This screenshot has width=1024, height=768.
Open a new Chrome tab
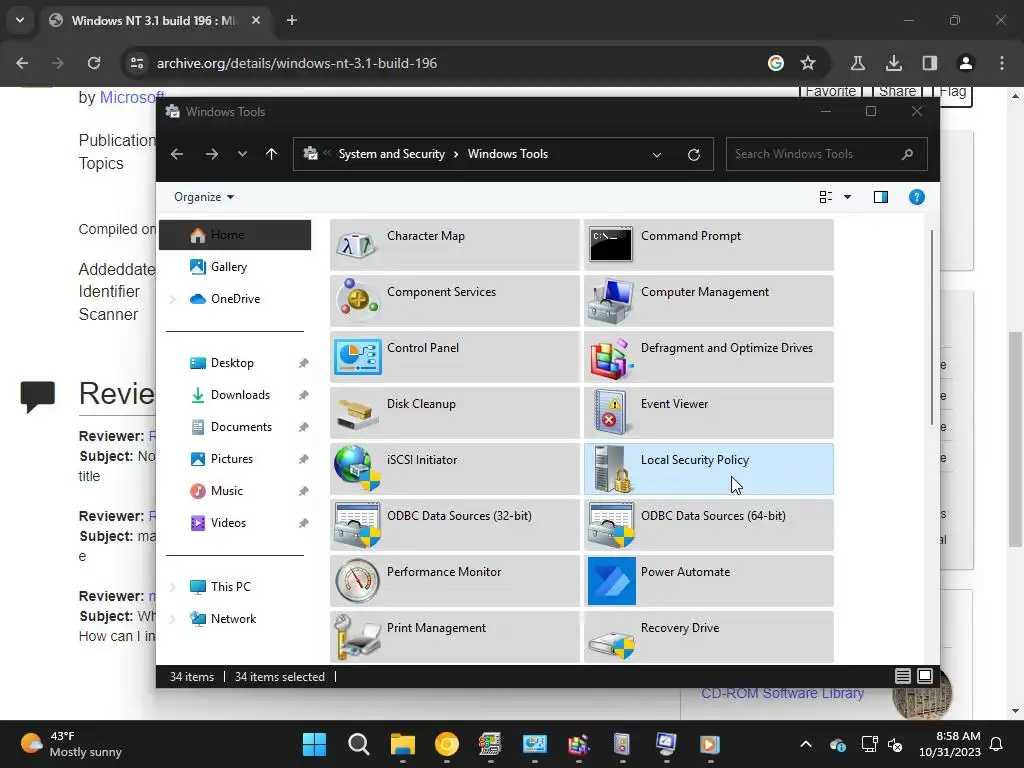coord(292,20)
